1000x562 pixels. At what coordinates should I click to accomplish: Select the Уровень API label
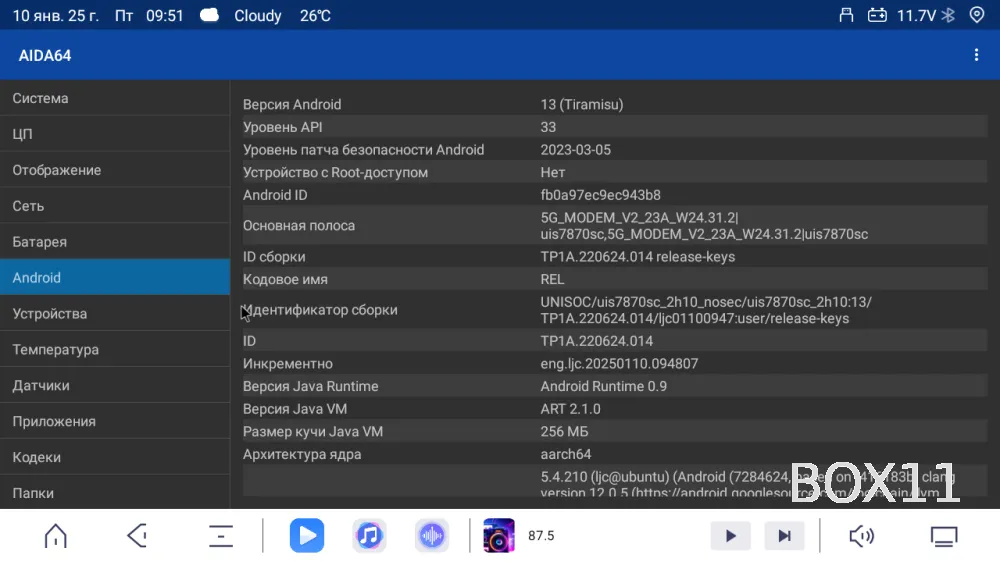(x=283, y=127)
